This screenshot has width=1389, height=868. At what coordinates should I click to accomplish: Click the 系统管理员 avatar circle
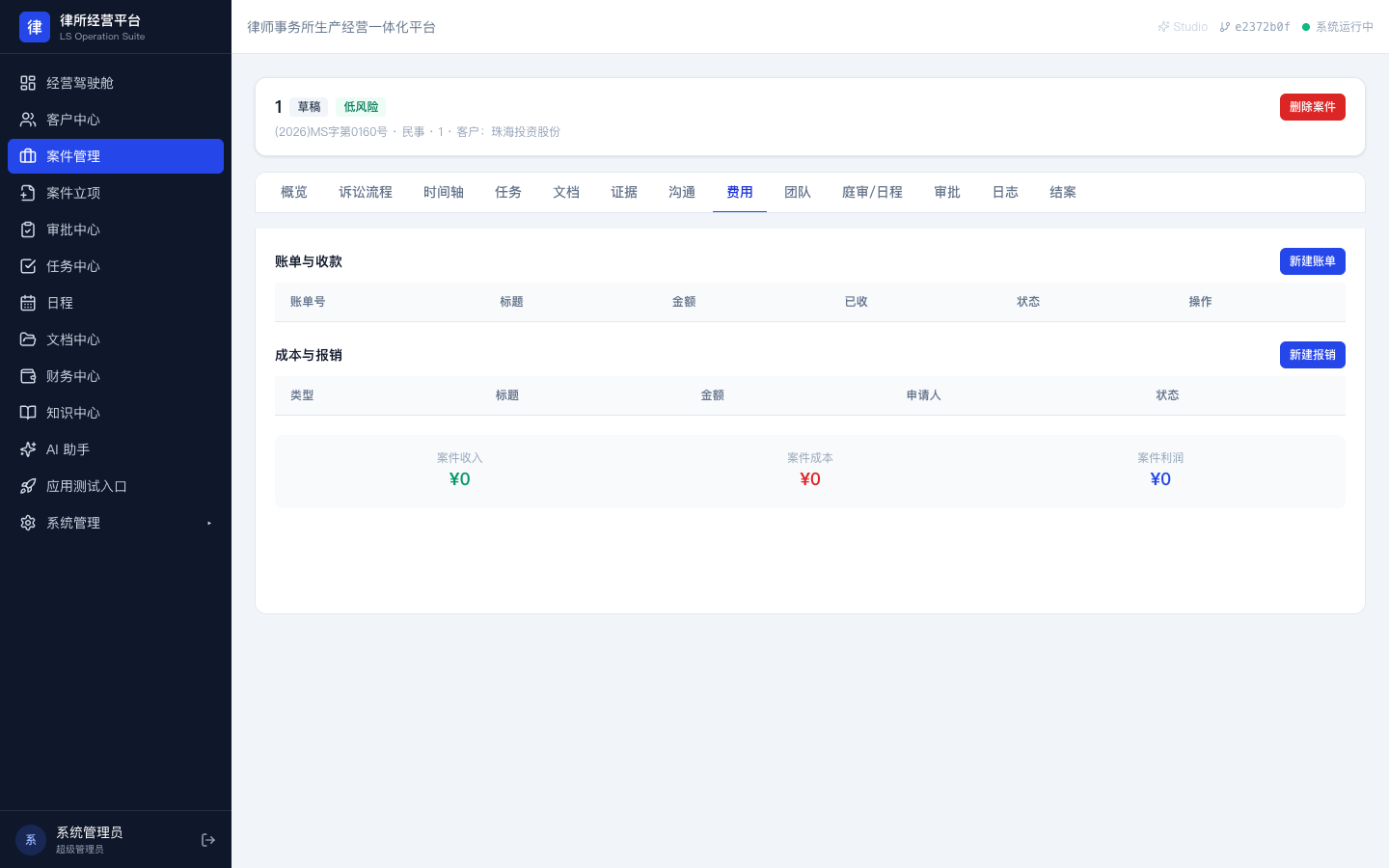31,840
